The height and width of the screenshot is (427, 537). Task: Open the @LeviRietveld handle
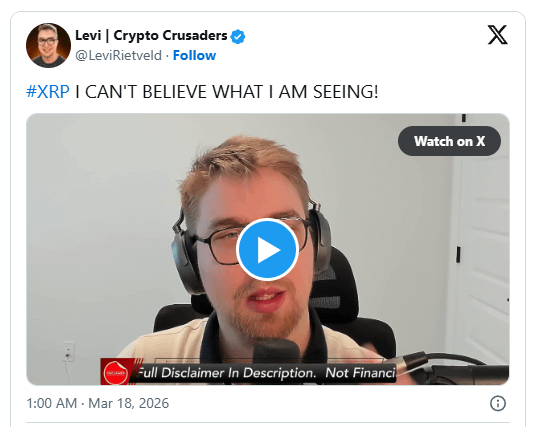coord(118,55)
